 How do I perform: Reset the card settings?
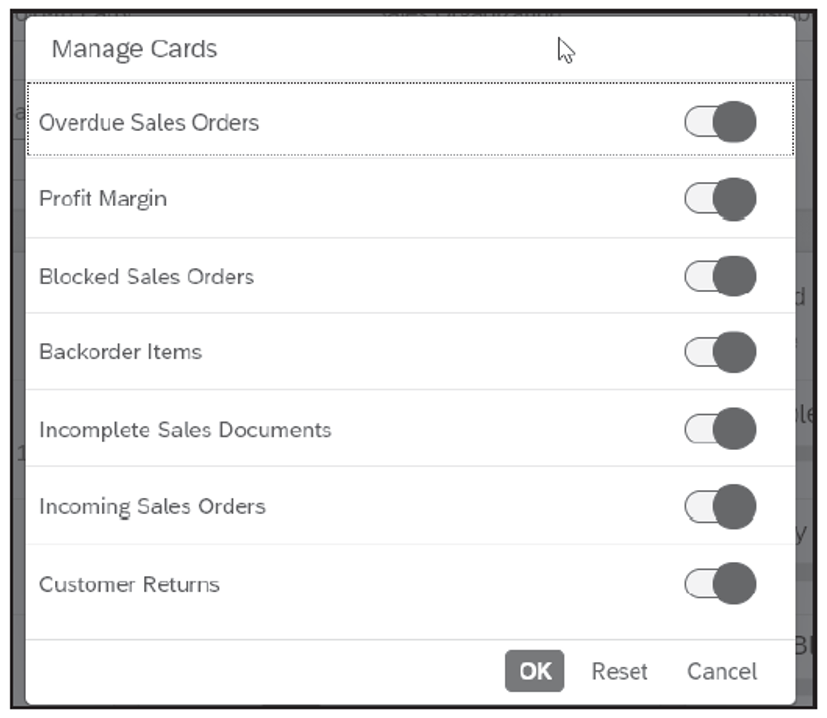pos(619,672)
